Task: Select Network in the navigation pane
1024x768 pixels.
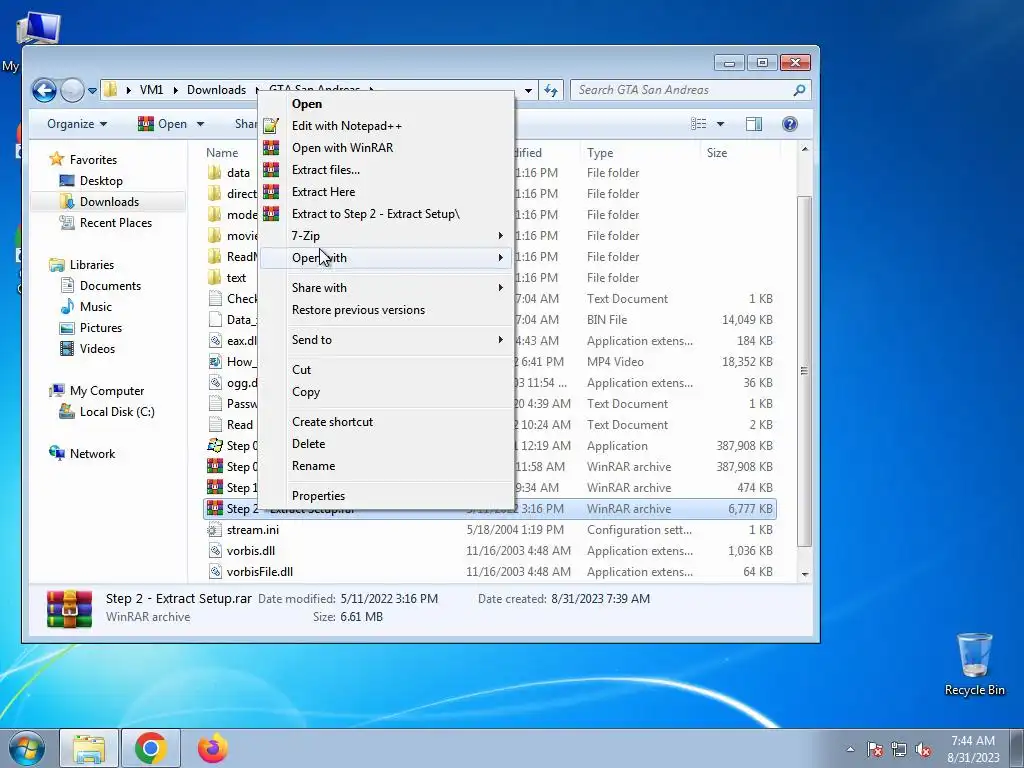Action: point(82,454)
